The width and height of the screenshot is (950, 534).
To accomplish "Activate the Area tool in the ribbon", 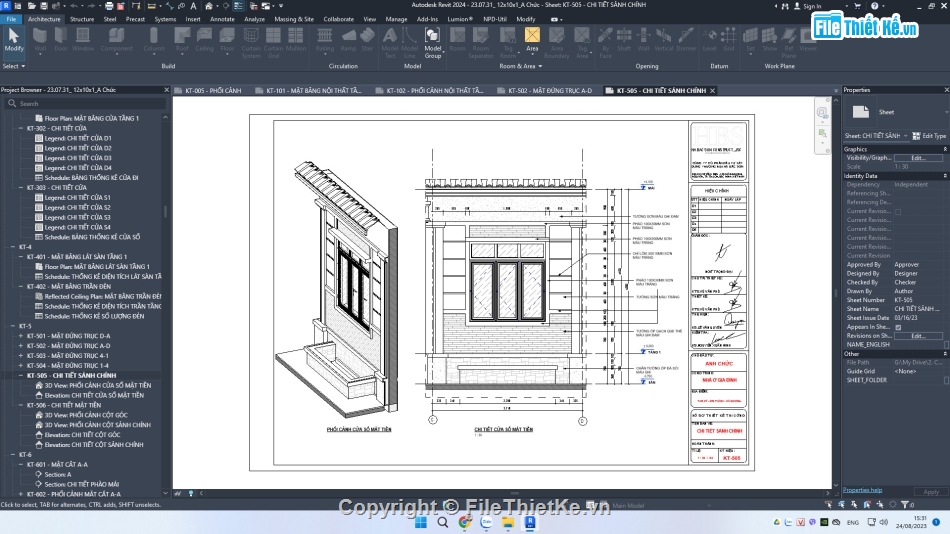I will [x=532, y=40].
